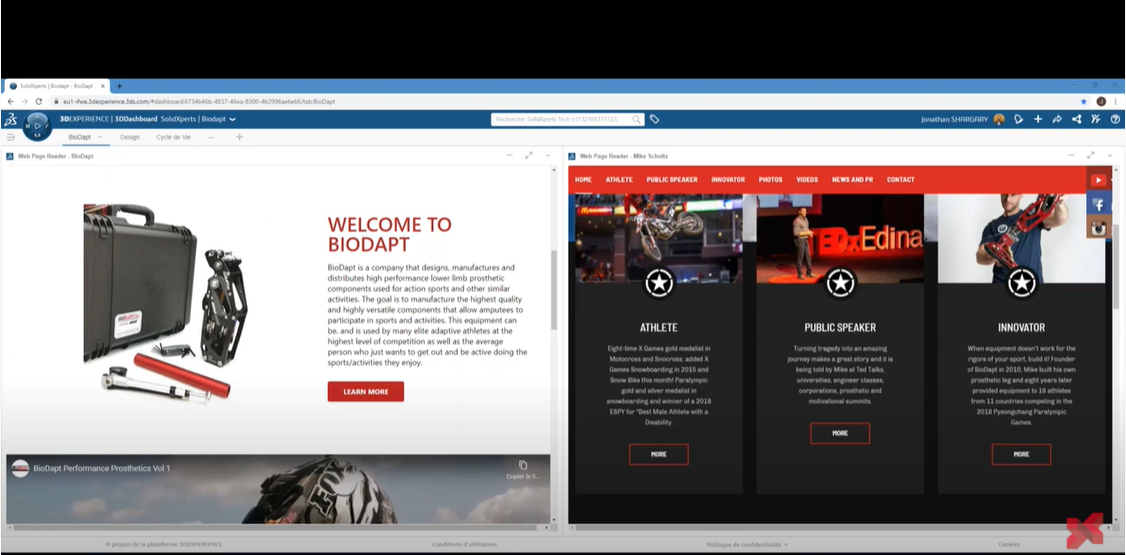
Task: Go back with the browser back arrow
Action: click(x=10, y=102)
